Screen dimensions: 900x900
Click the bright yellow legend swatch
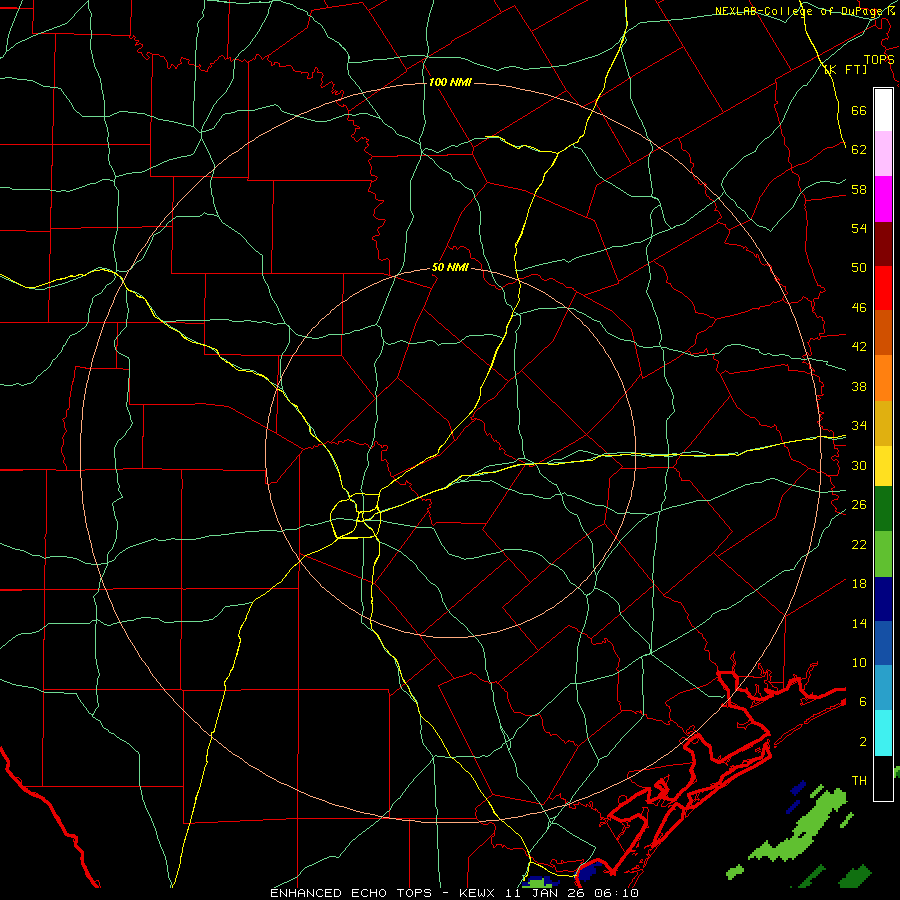(x=883, y=466)
